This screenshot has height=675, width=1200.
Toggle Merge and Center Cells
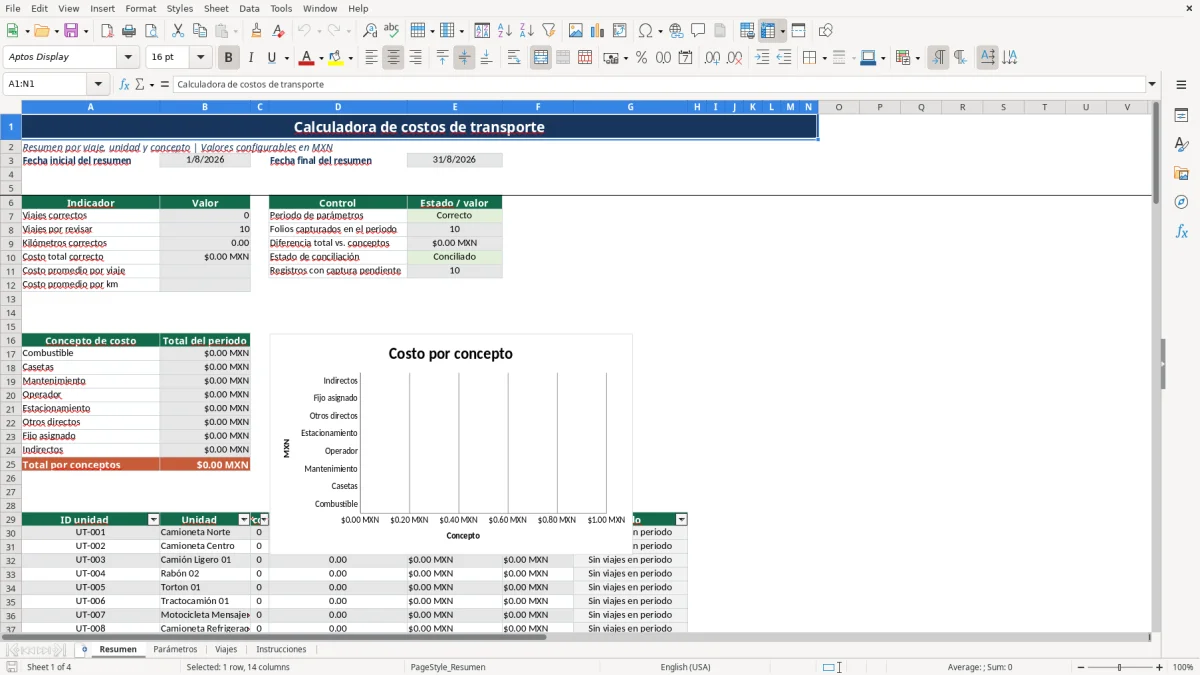coord(541,58)
